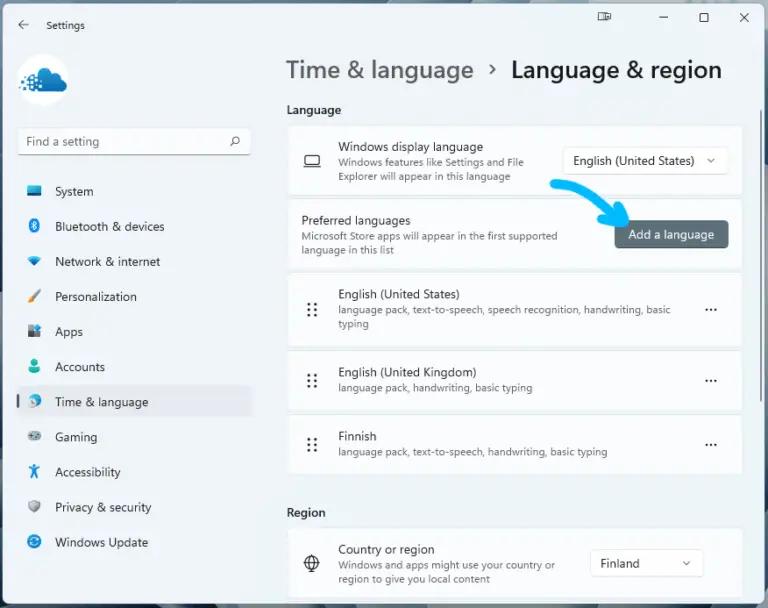The image size is (768, 608).
Task: Click the Accounts person icon
Action: click(34, 366)
